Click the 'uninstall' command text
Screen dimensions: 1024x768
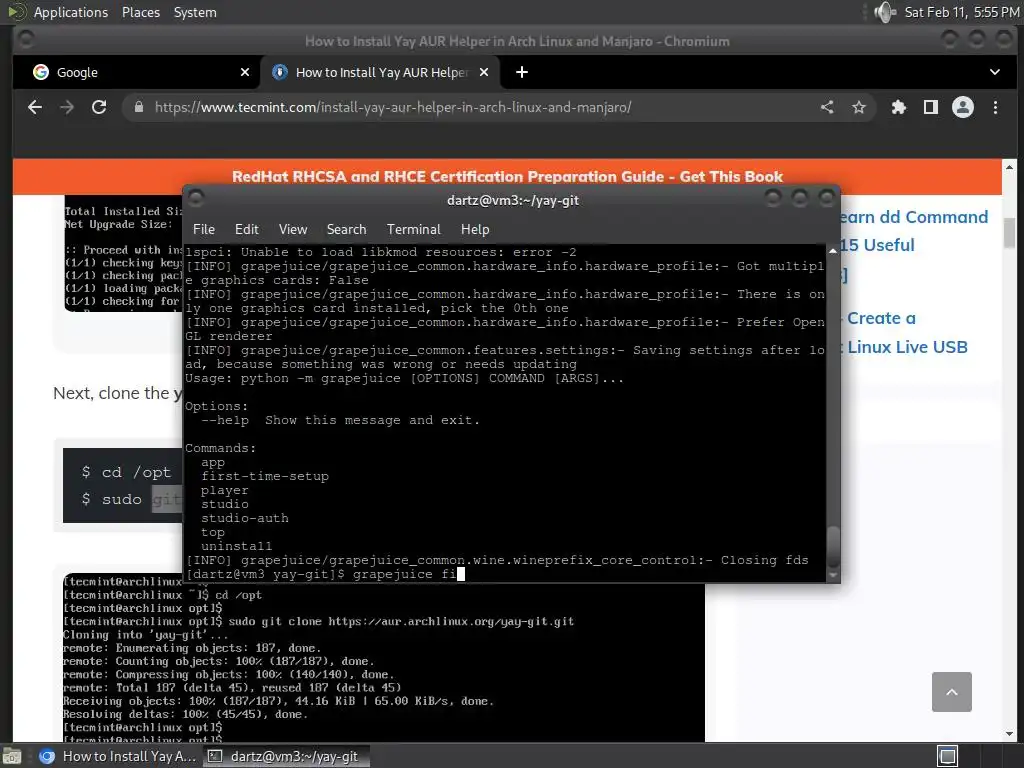pos(236,546)
